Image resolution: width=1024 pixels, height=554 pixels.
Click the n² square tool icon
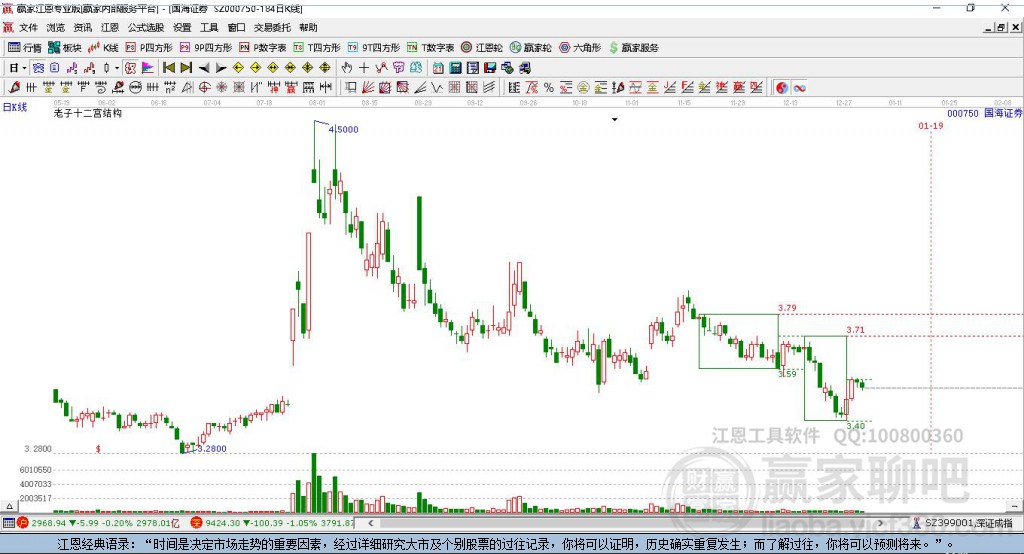[170, 88]
